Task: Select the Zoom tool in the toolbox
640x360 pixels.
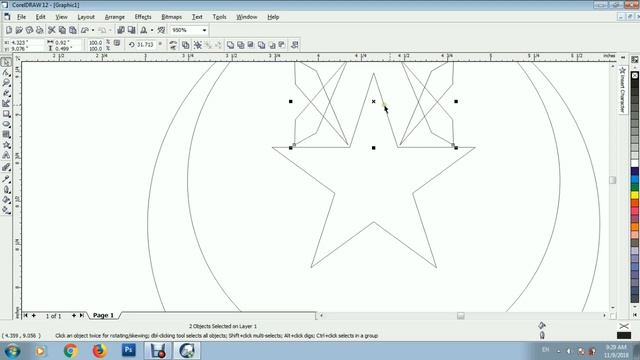Action: click(6, 83)
